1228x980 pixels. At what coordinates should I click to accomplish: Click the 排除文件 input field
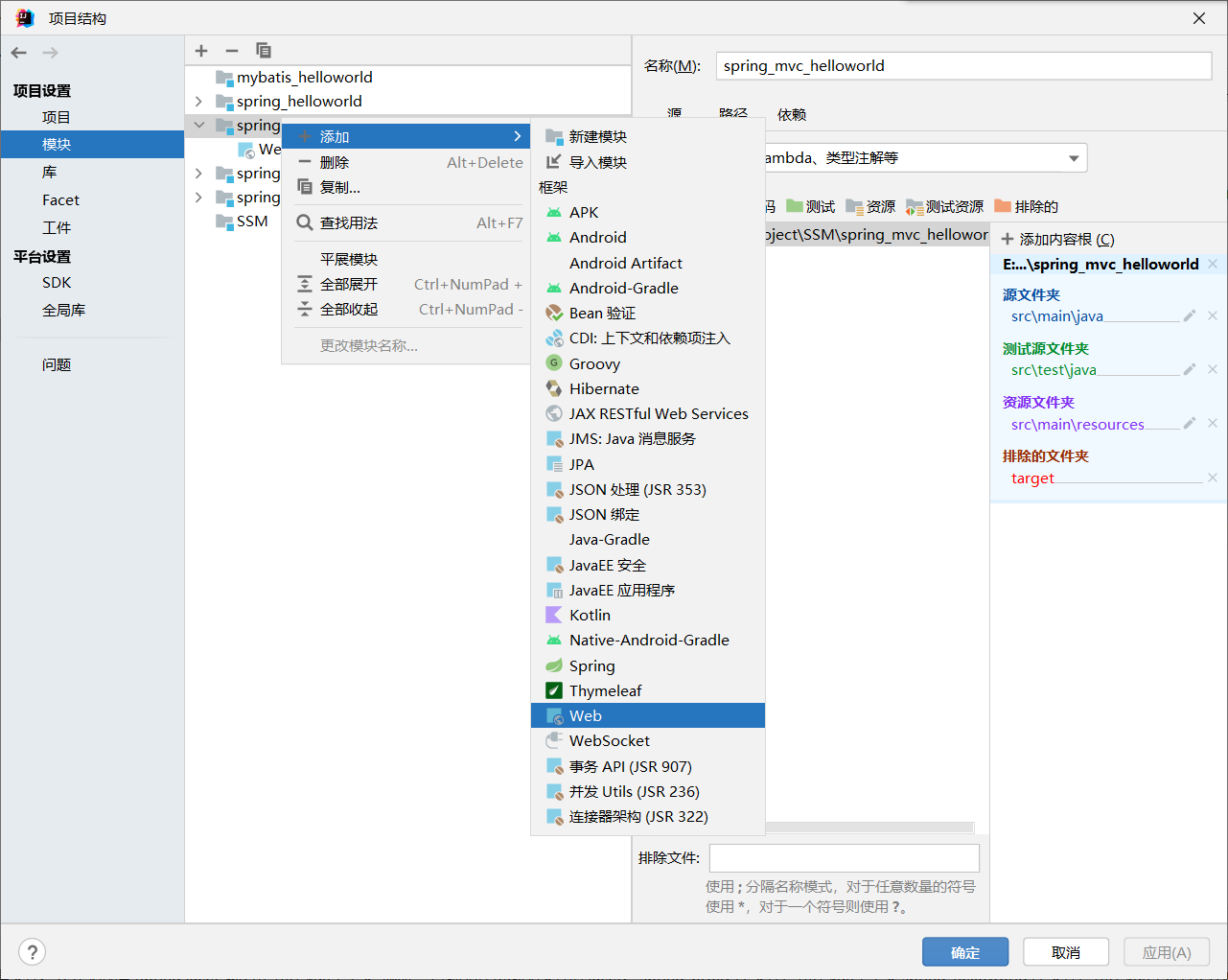[x=844, y=857]
